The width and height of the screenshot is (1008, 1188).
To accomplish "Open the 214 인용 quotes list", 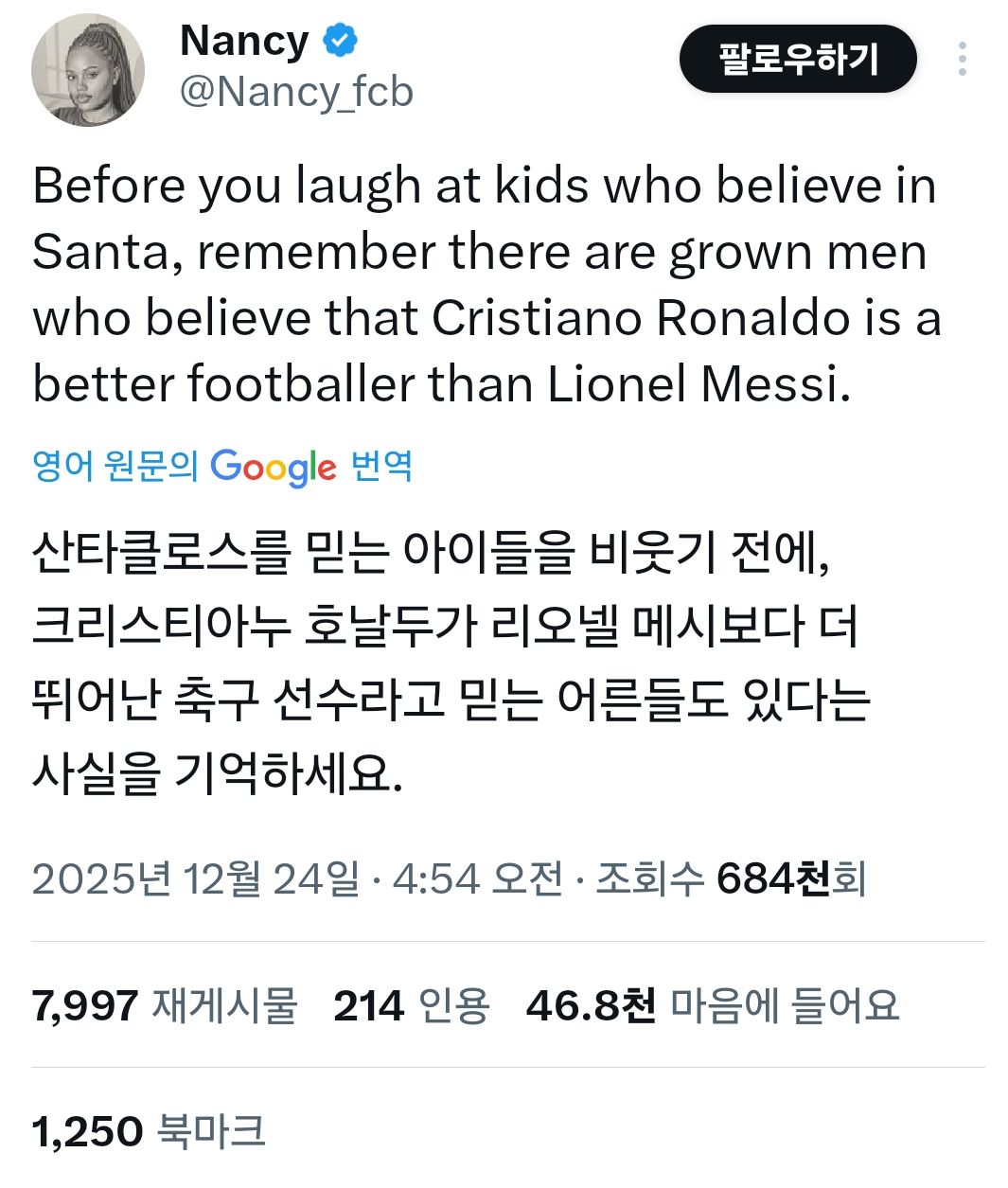I will click(412, 1005).
